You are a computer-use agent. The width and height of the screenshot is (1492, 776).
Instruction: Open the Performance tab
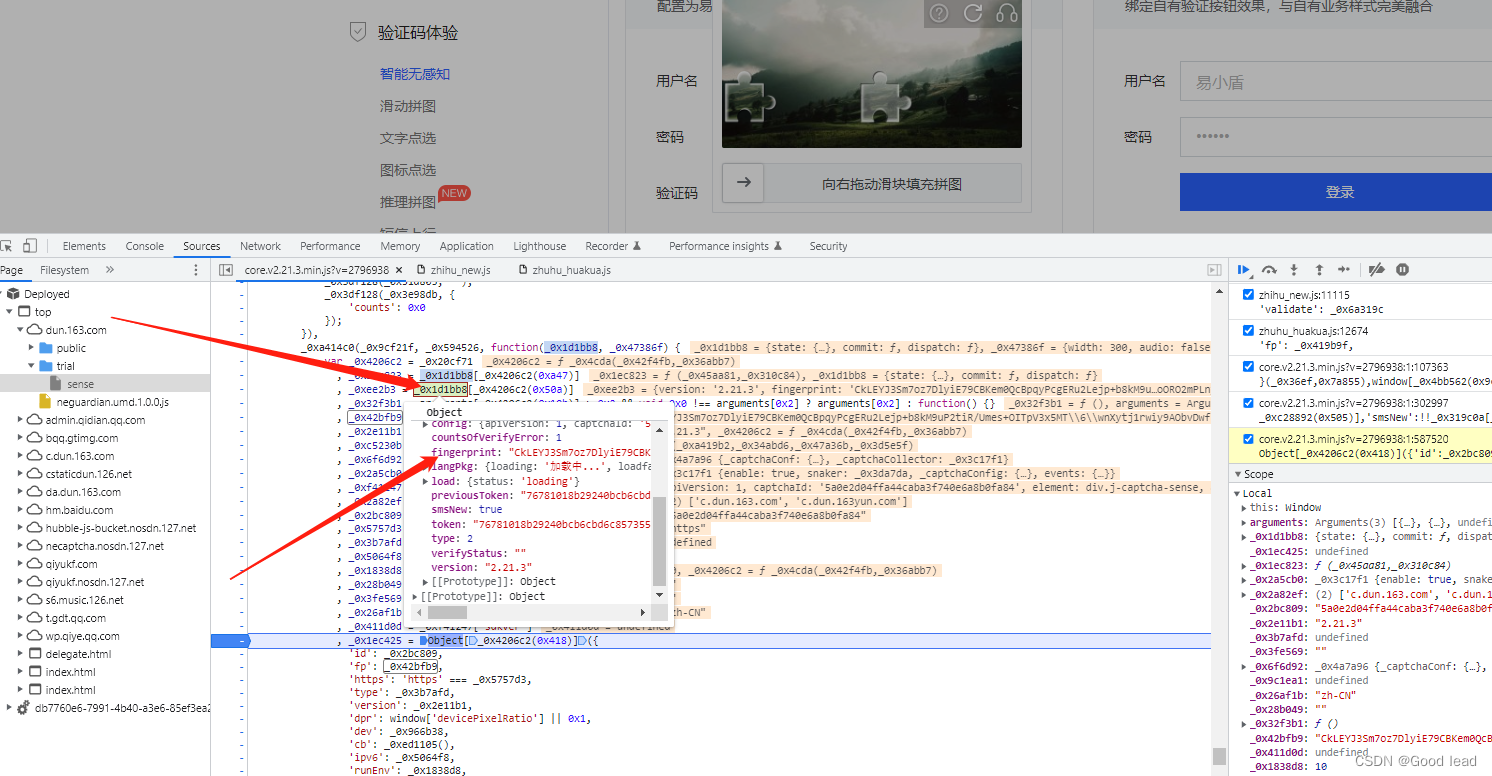[x=330, y=246]
